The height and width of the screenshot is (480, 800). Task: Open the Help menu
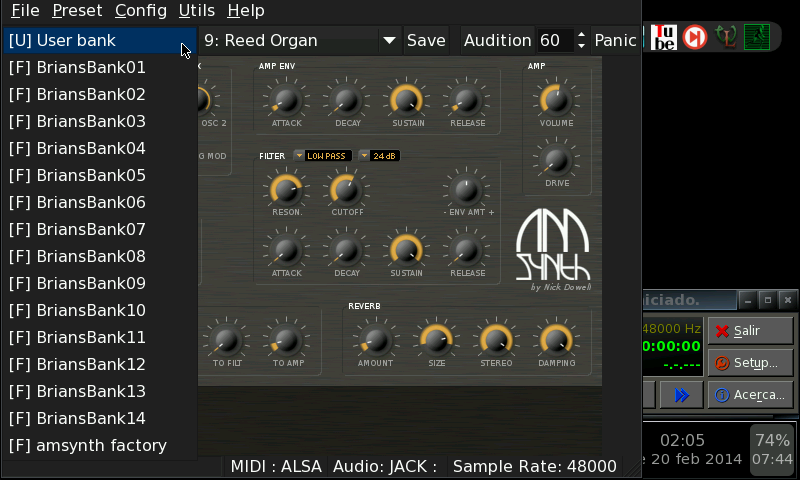click(245, 10)
